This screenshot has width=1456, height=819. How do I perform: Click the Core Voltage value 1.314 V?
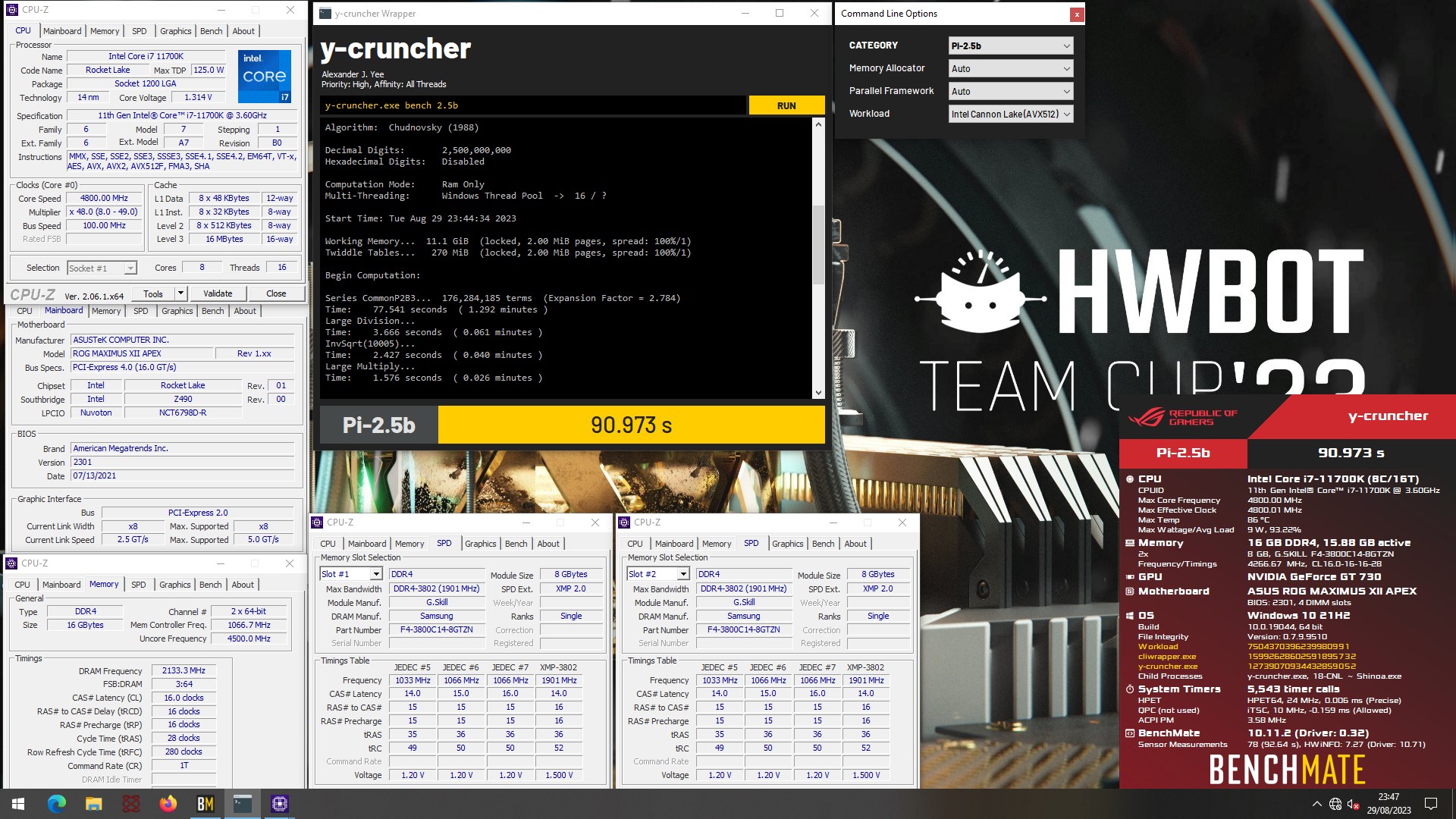coord(199,98)
